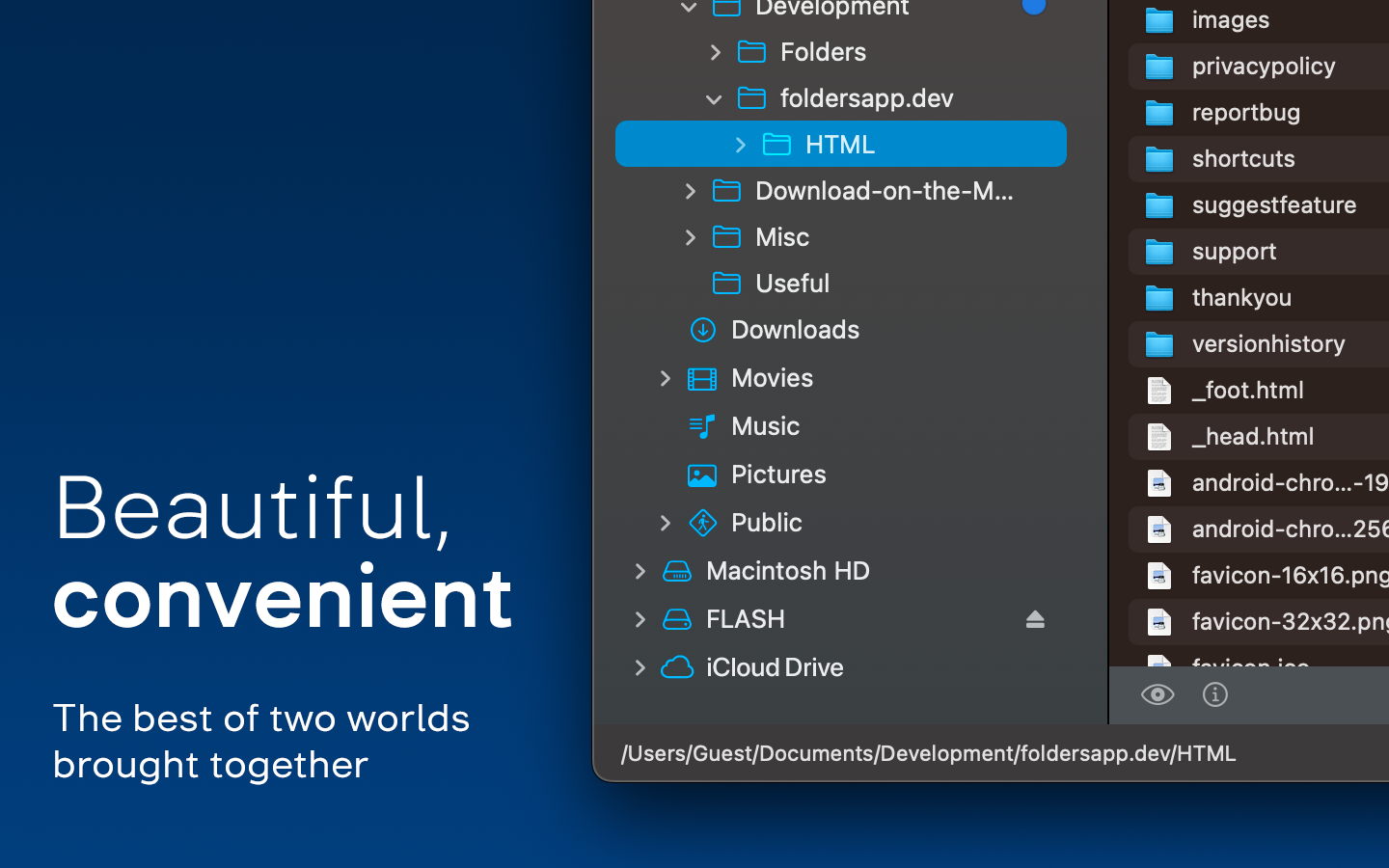Screen dimensions: 1389x868
Task: Click the iCloud Drive cloud icon
Action: [x=677, y=667]
